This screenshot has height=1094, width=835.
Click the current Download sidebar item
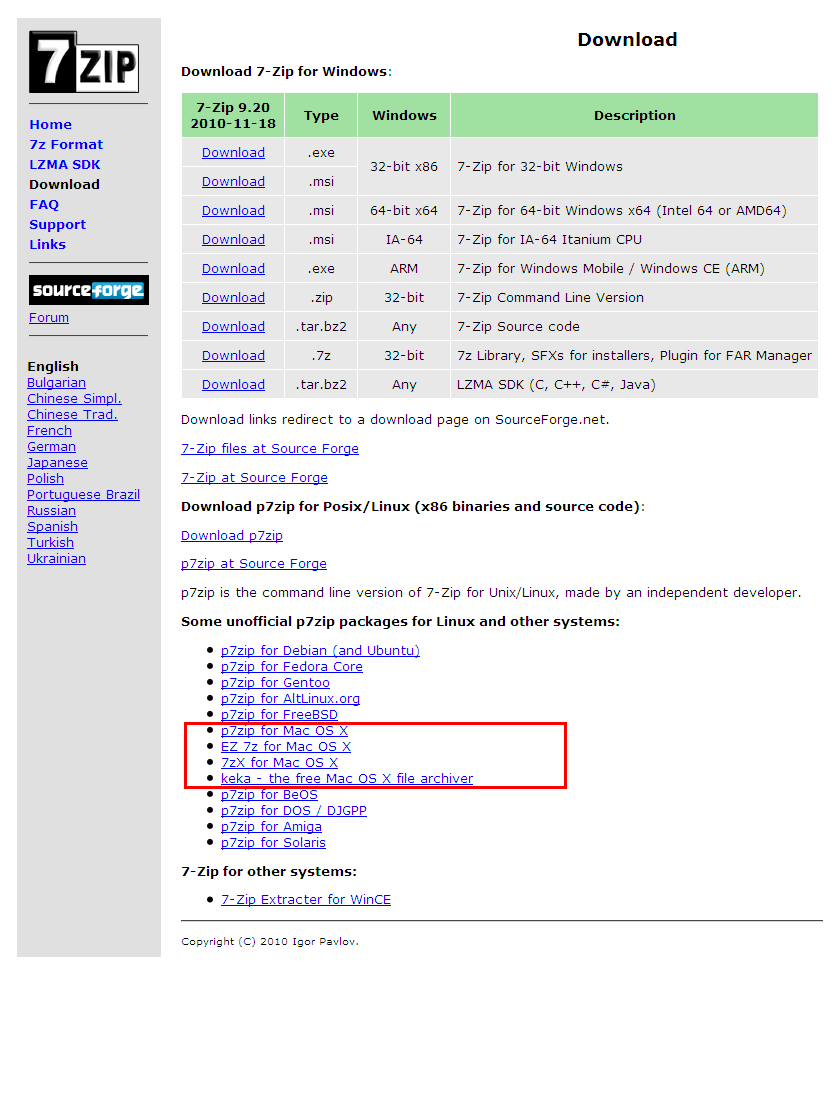[64, 185]
